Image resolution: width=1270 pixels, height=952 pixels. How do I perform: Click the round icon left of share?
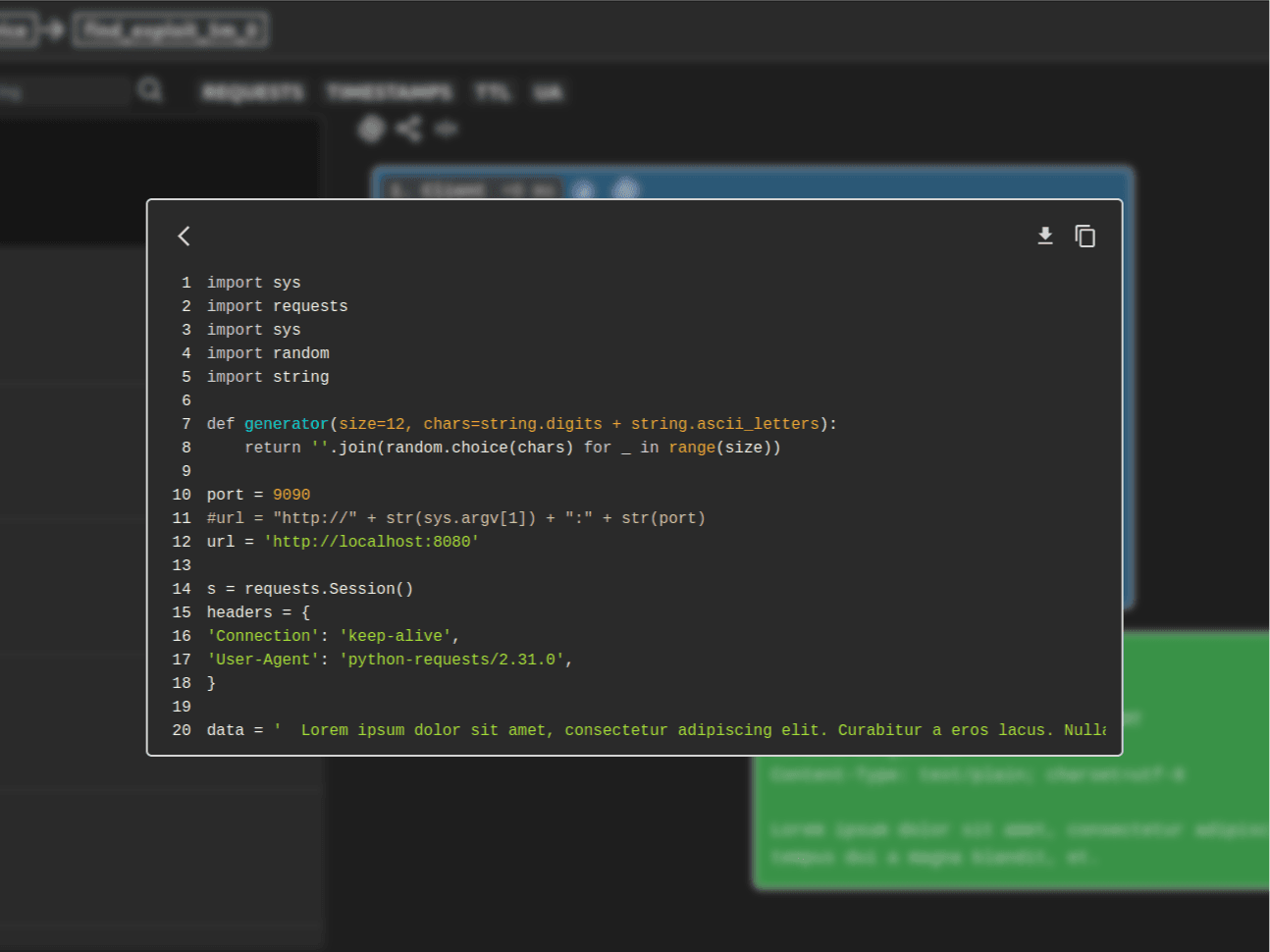[x=371, y=129]
